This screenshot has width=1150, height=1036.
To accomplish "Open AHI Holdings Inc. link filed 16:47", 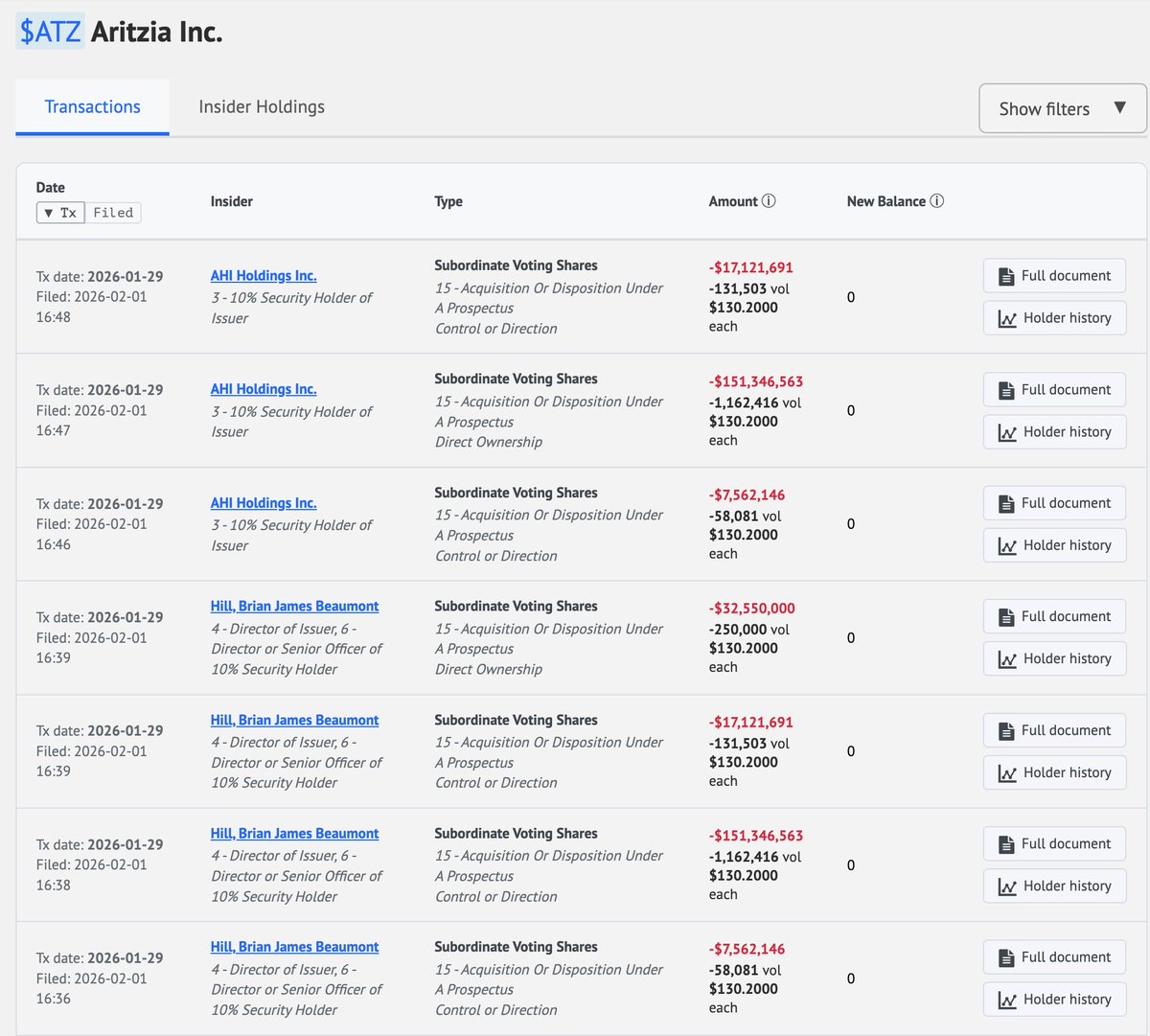I will 264,389.
